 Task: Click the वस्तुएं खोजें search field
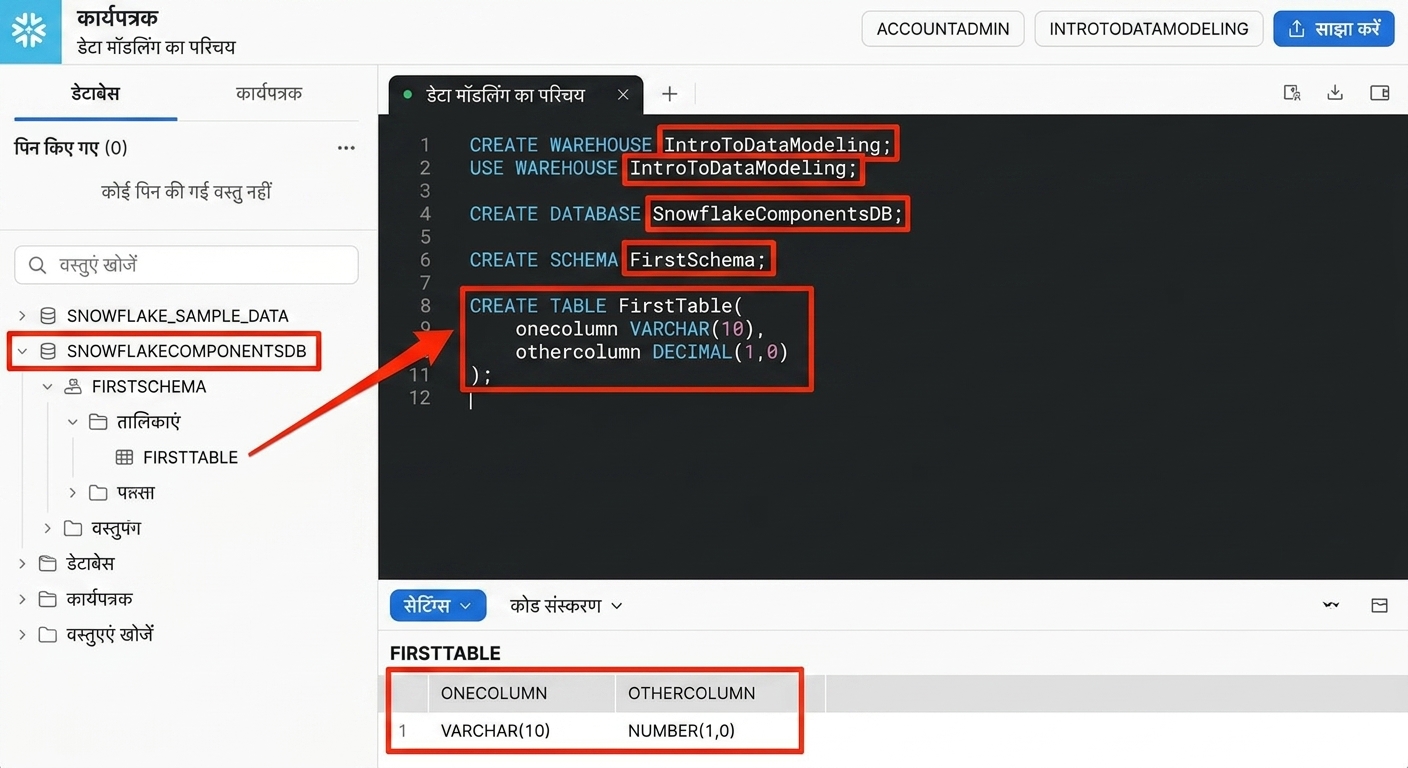[x=186, y=265]
